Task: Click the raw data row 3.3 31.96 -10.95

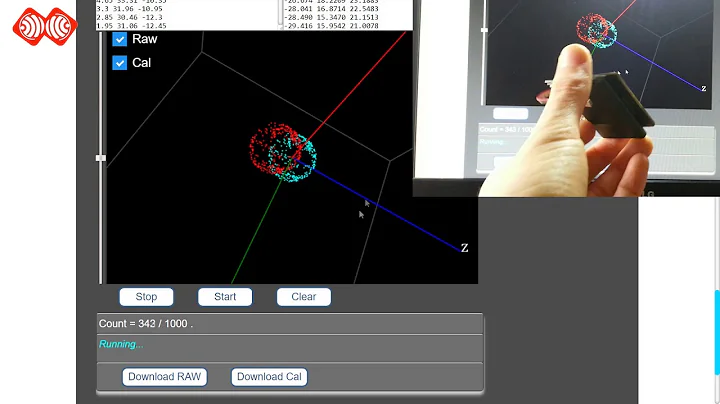Action: pyautogui.click(x=129, y=9)
